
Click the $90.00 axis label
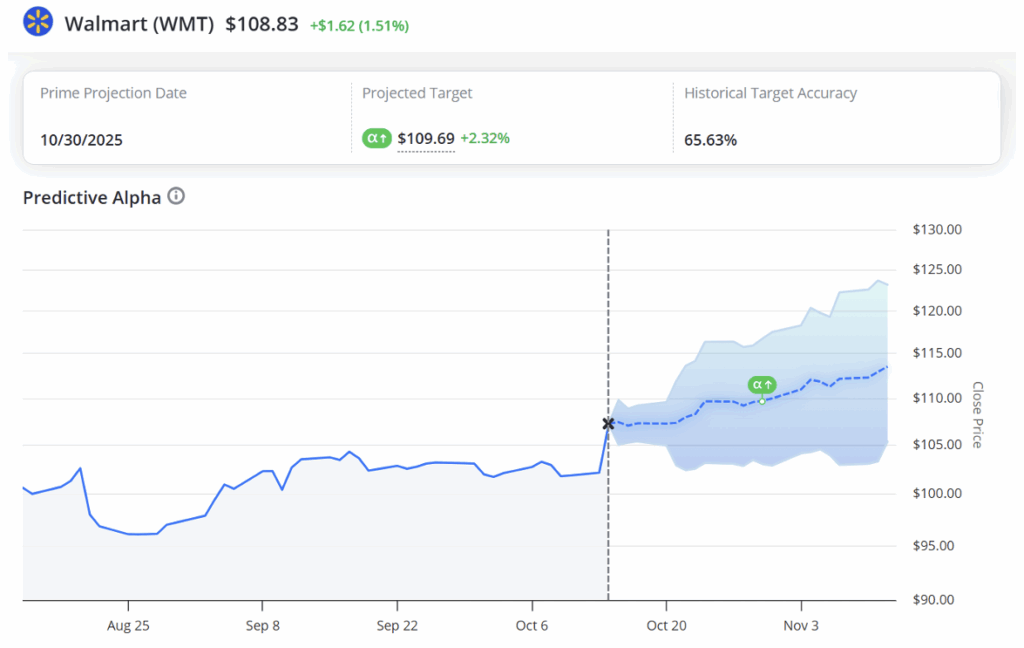933,600
